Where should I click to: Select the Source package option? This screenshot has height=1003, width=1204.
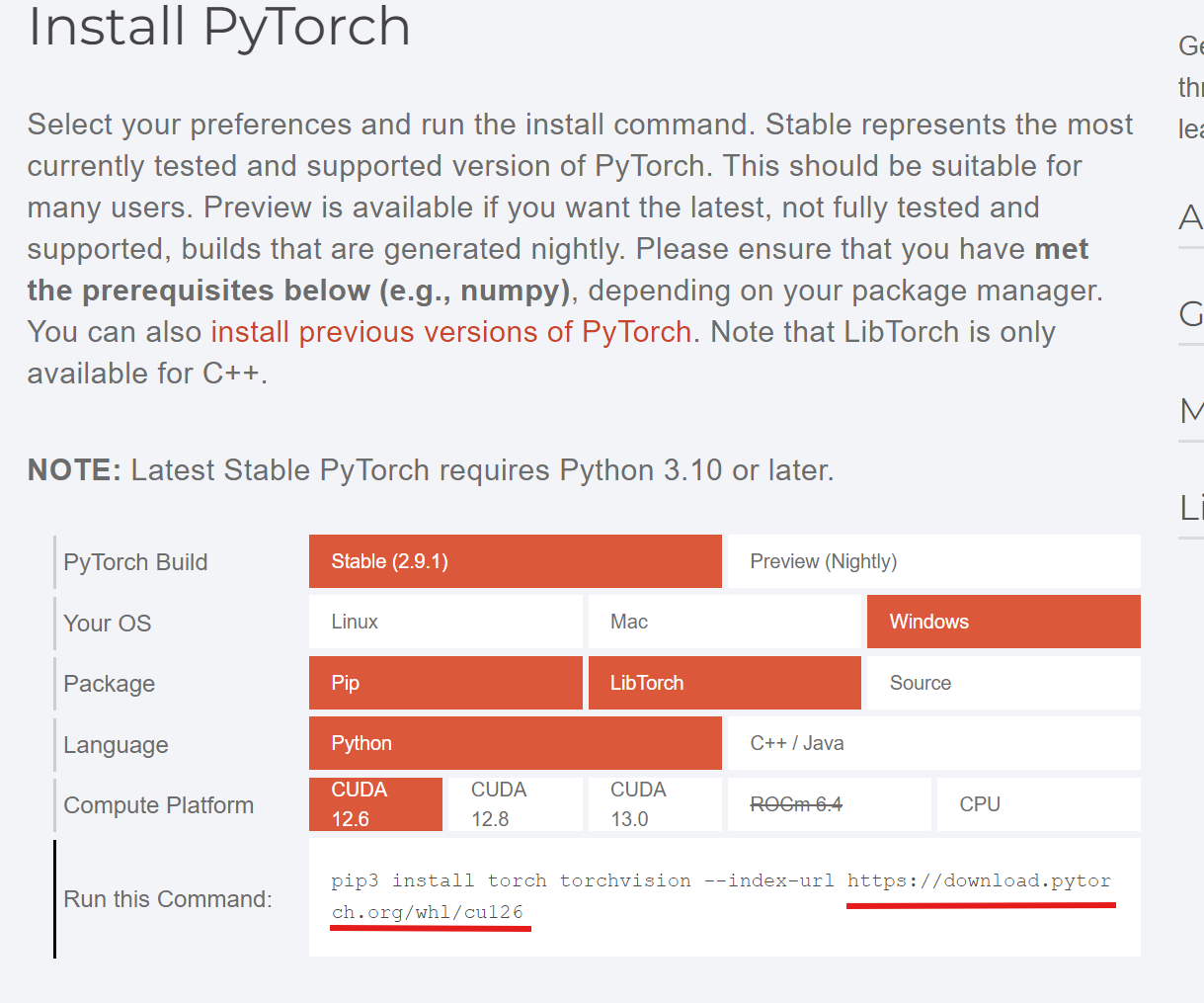(1003, 683)
